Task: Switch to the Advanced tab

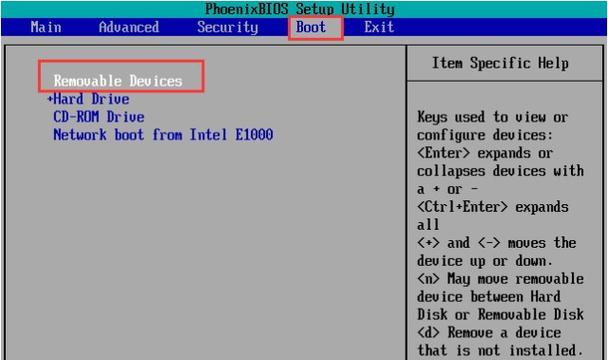Action: click(x=129, y=27)
